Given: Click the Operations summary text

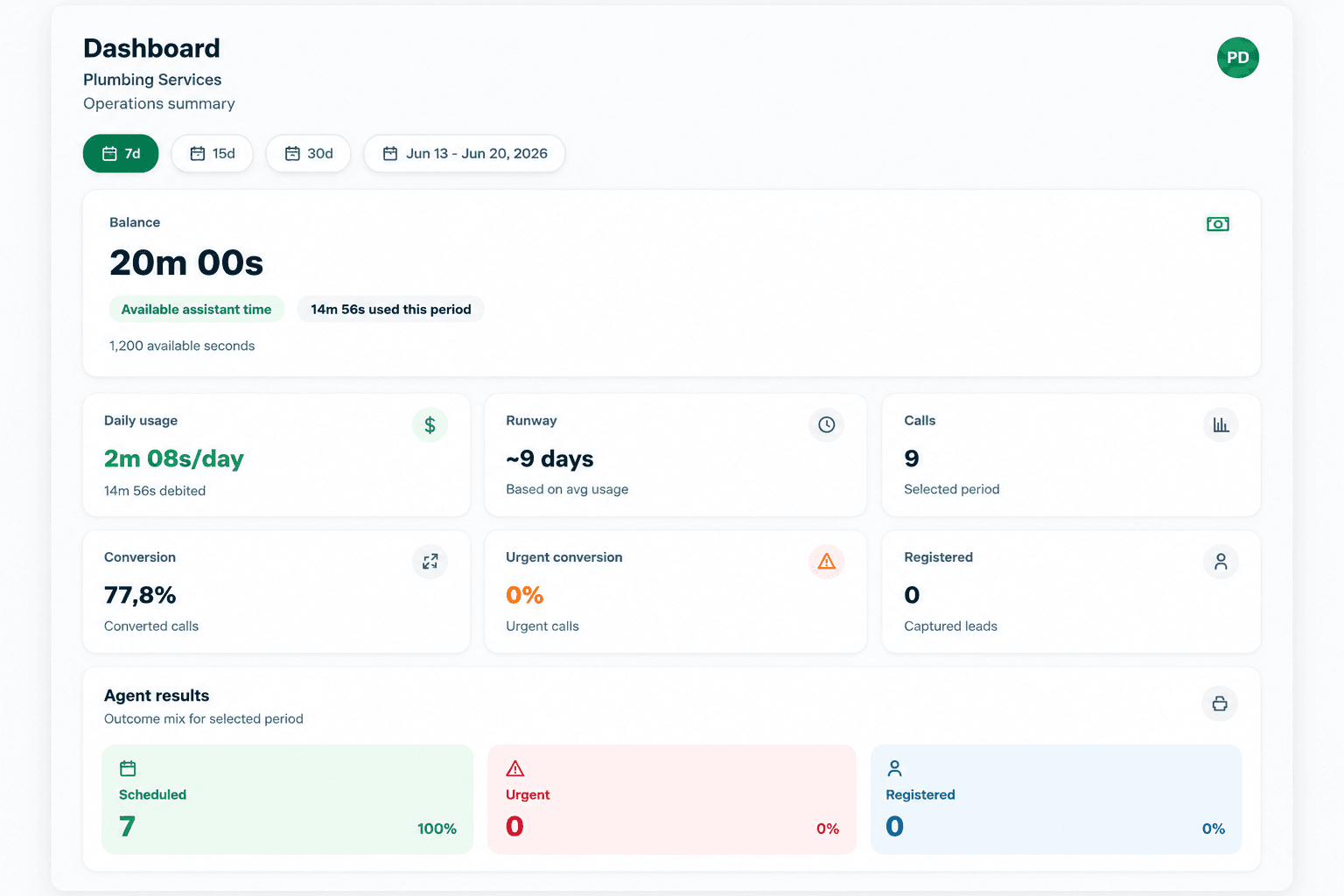Looking at the screenshot, I should (x=159, y=103).
